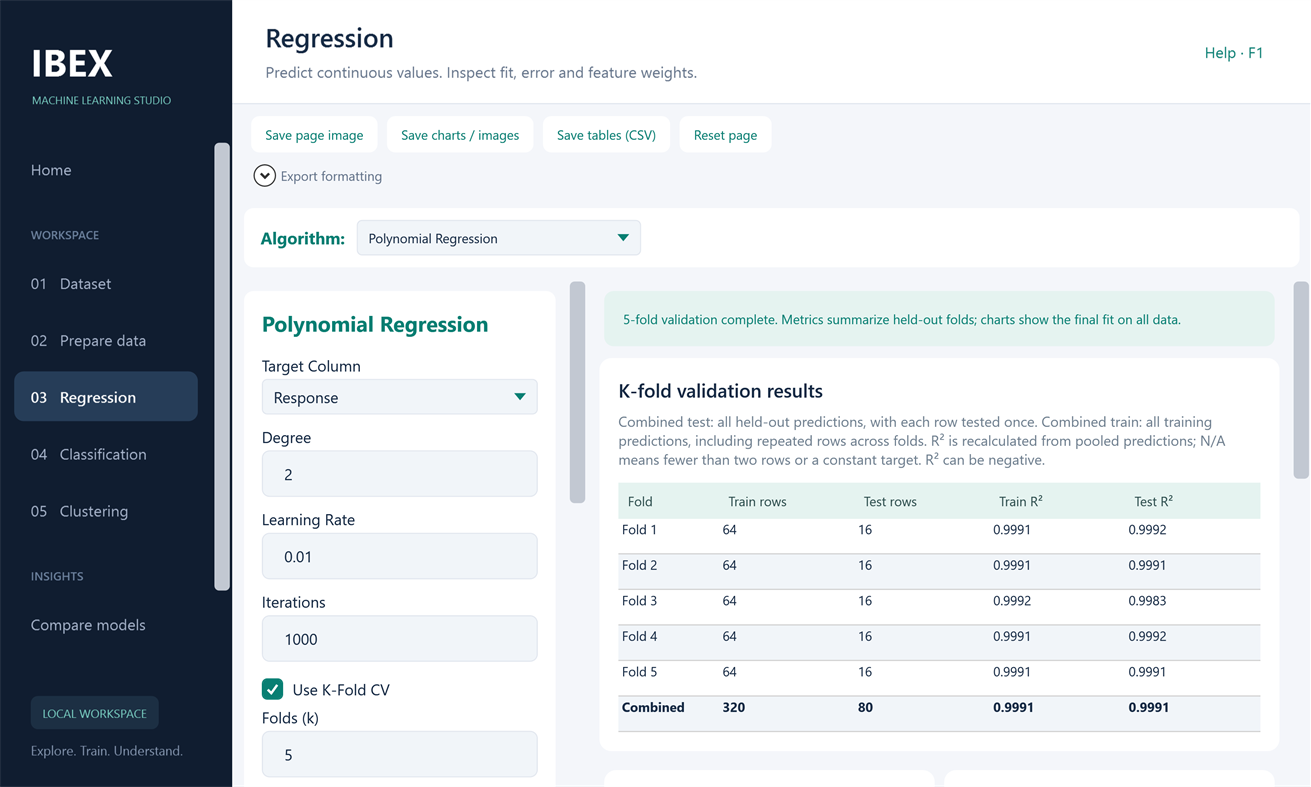Click the Train rows column header
1311x787 pixels.
pos(757,501)
